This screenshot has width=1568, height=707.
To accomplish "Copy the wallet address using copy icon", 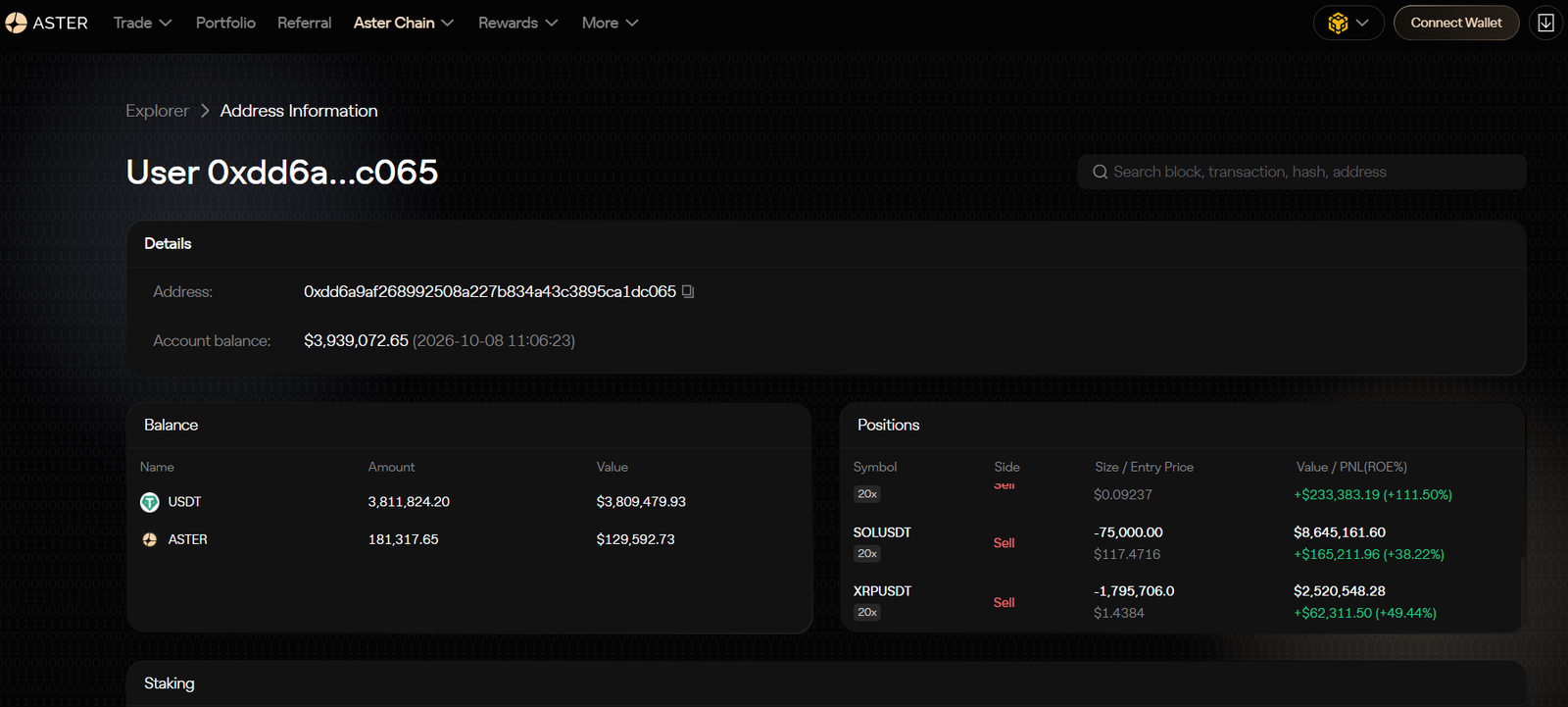I will click(x=688, y=291).
